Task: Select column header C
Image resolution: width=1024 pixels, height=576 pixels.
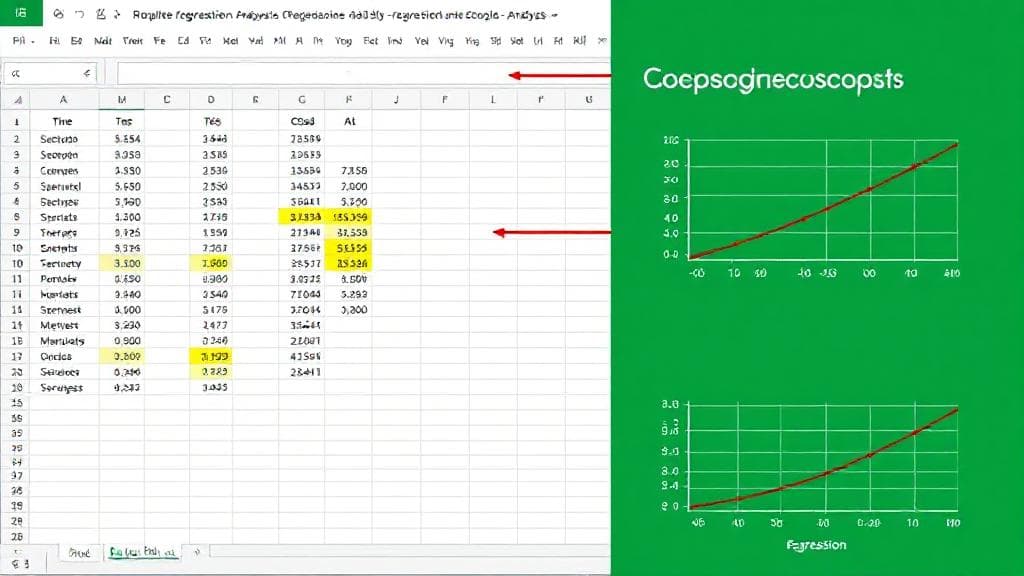Action: click(x=168, y=100)
